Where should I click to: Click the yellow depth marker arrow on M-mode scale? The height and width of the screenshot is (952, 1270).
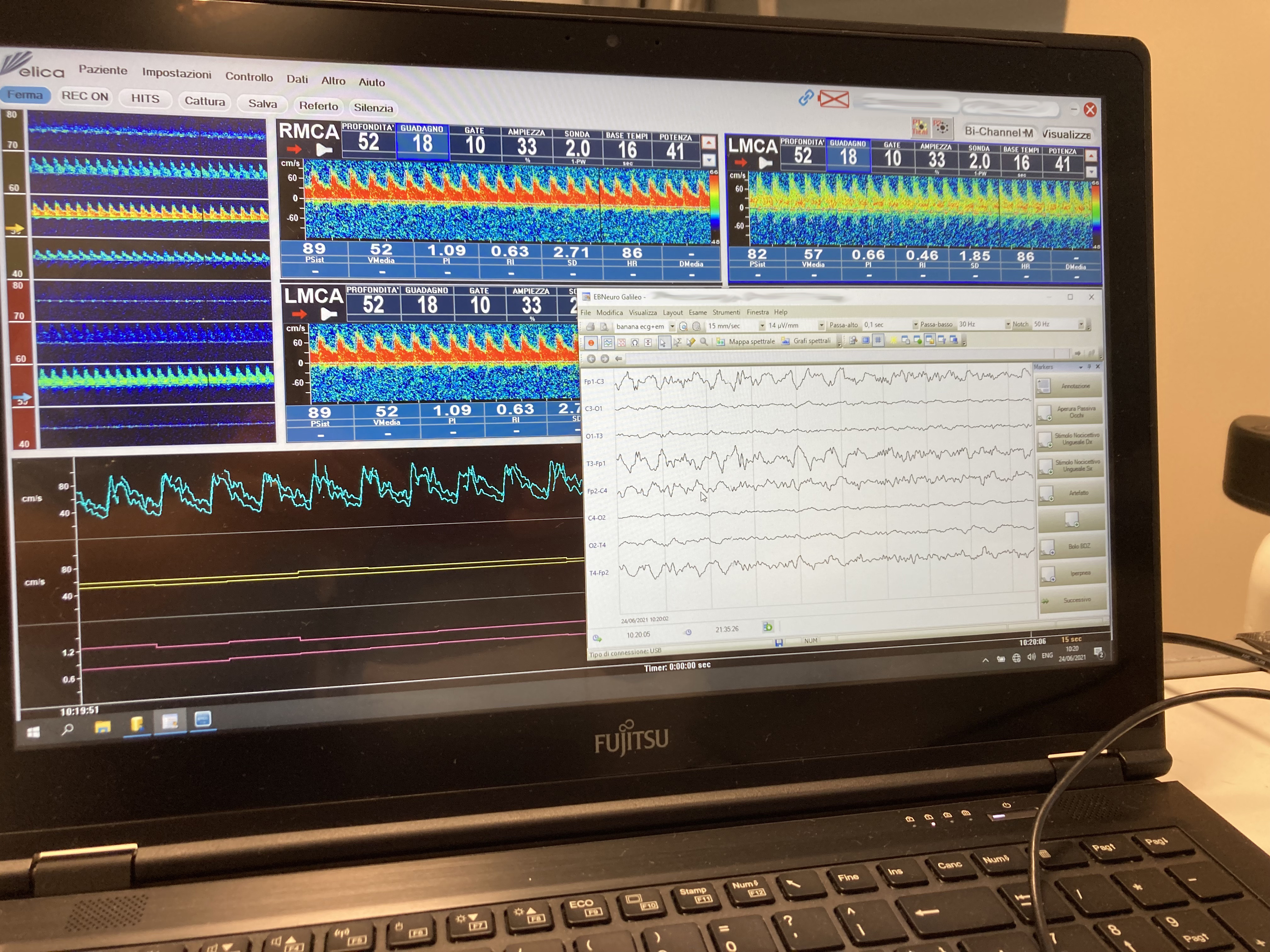14,229
